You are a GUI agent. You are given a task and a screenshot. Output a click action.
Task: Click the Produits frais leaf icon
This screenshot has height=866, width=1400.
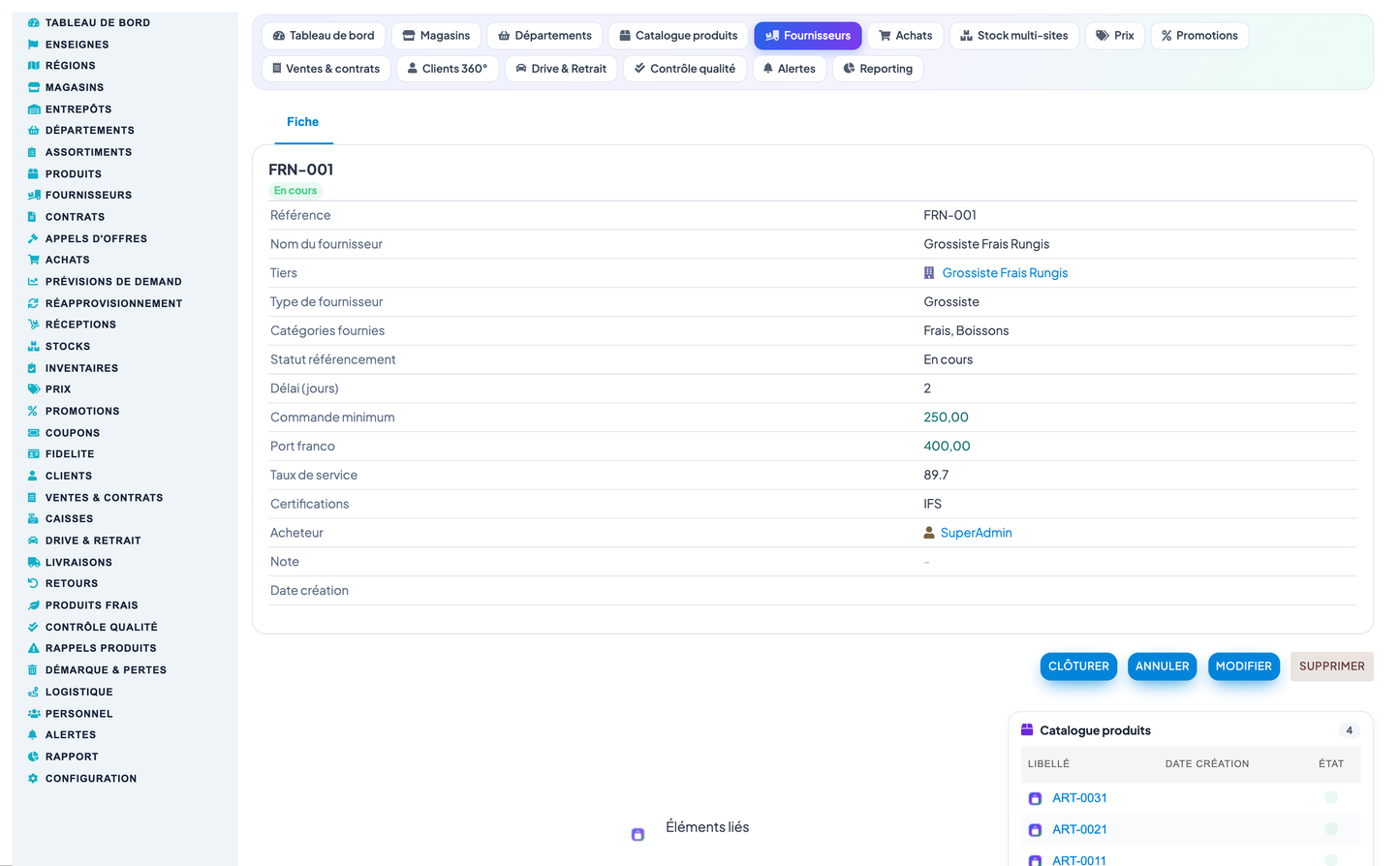pos(34,605)
